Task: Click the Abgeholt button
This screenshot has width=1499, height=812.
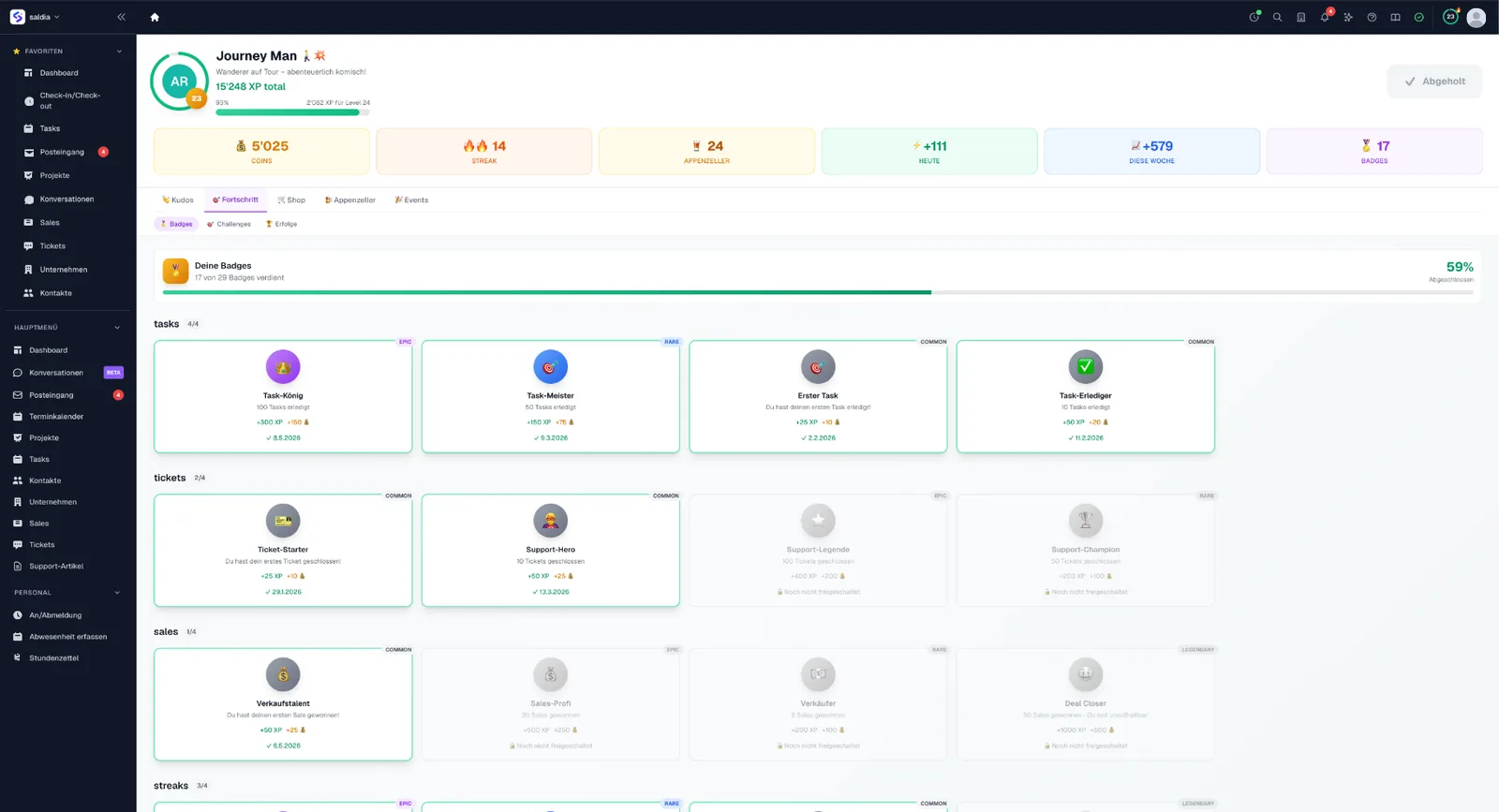Action: pyautogui.click(x=1434, y=81)
